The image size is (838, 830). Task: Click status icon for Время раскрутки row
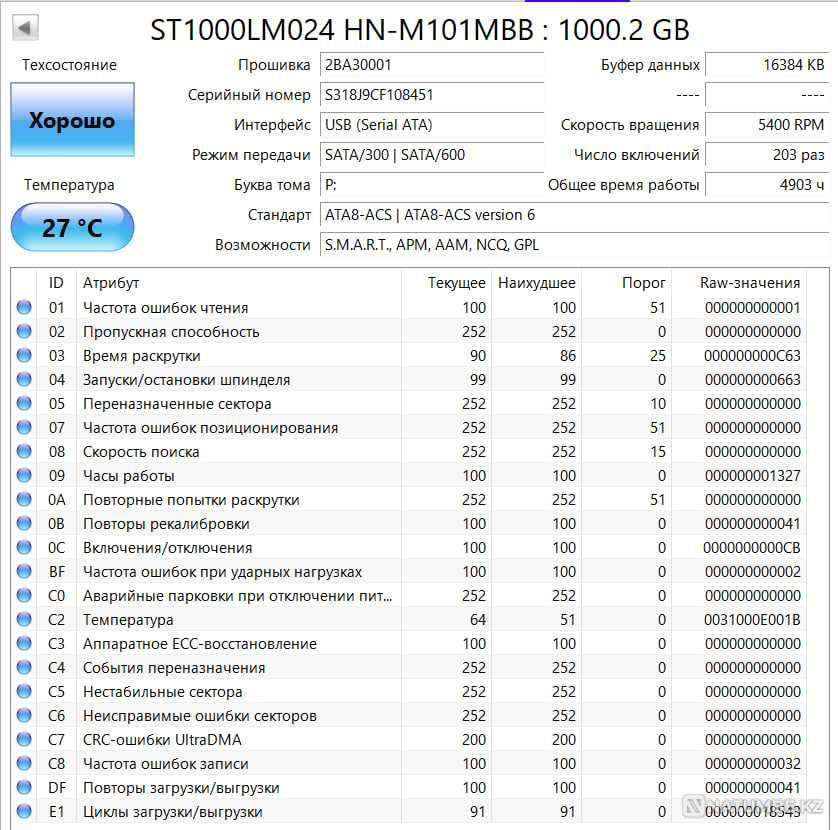tap(24, 355)
